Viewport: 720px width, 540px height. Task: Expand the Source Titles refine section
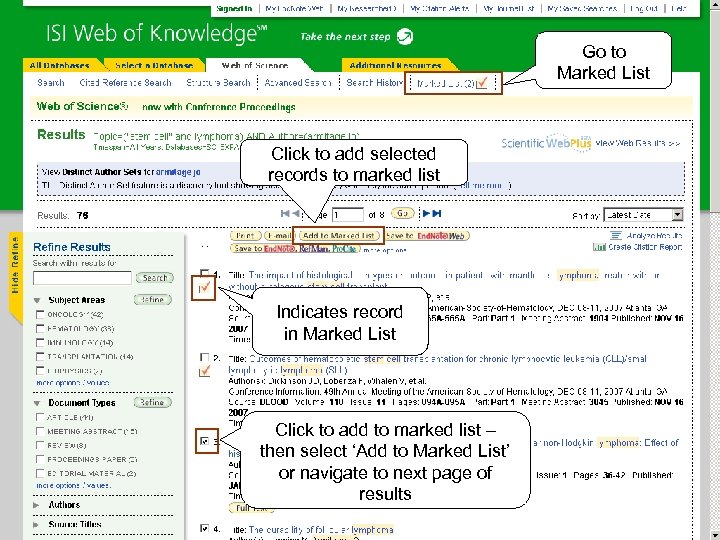tap(37, 524)
